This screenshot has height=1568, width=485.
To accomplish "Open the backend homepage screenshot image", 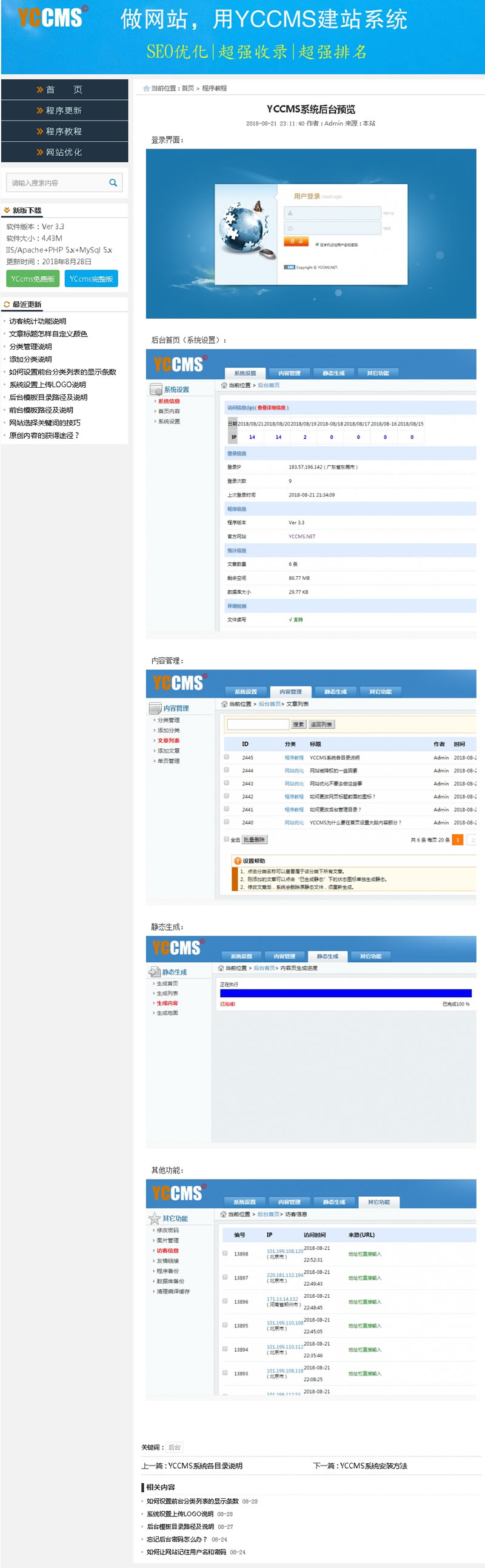I will point(311,494).
